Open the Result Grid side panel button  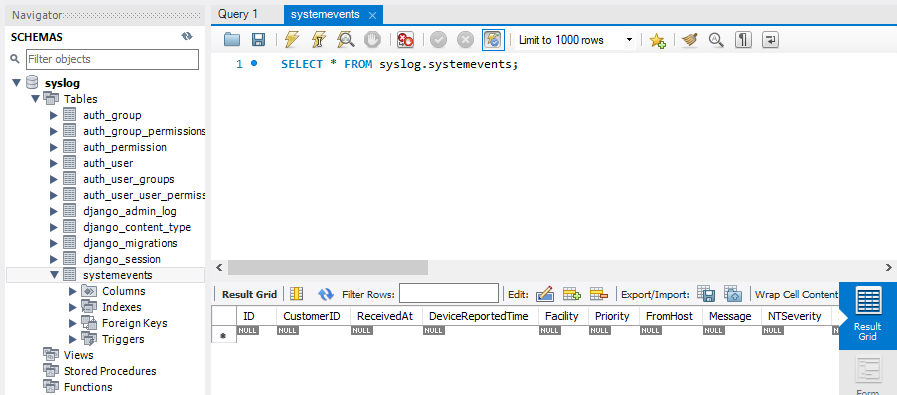(867, 315)
